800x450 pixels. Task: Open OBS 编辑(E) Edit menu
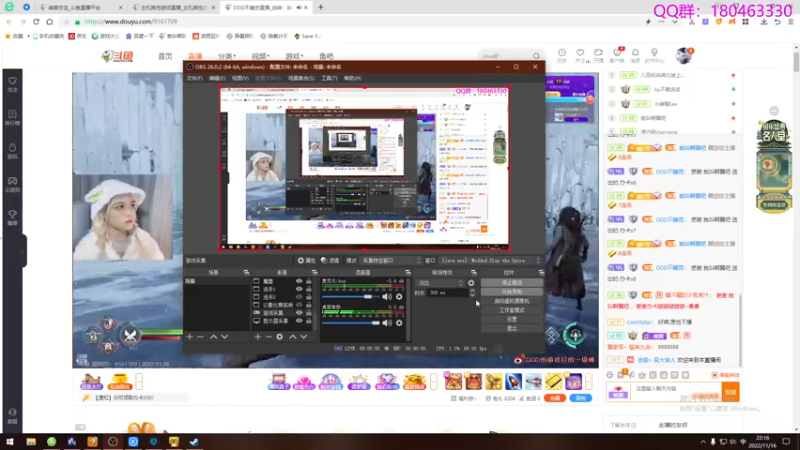coord(217,78)
